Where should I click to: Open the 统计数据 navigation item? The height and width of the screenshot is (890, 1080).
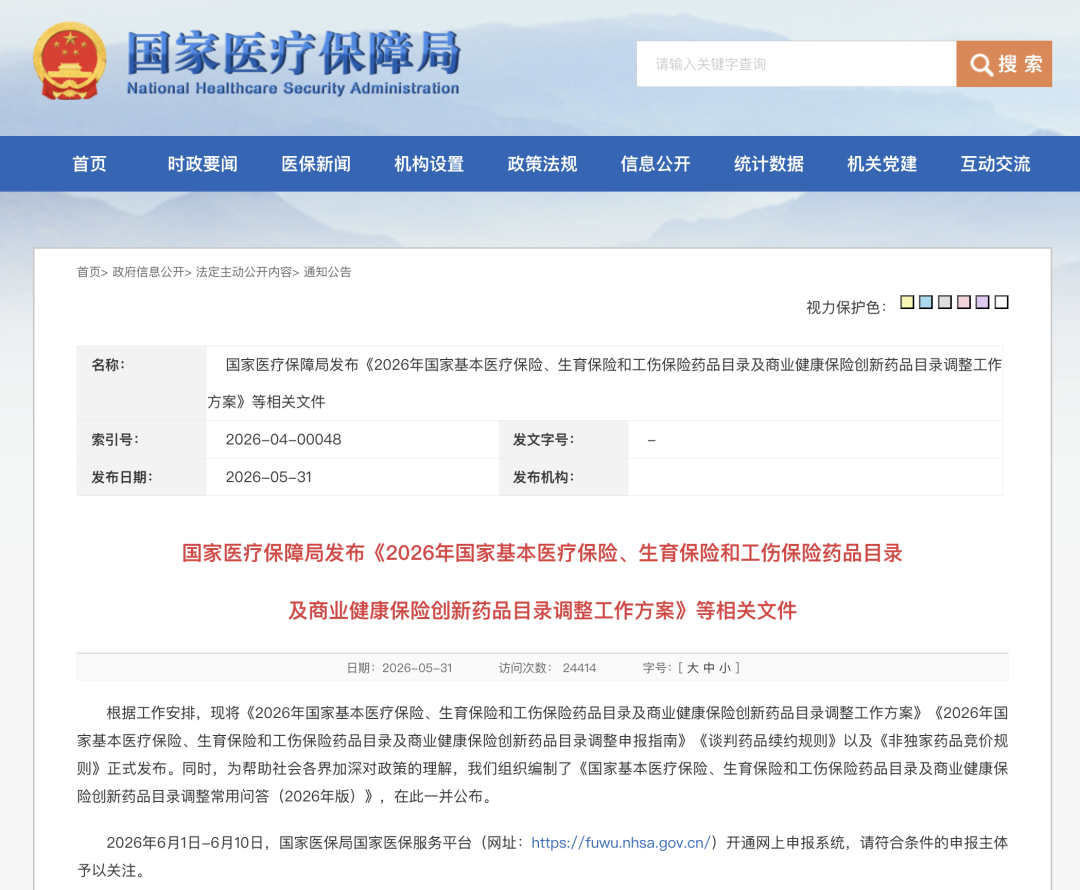[x=769, y=164]
